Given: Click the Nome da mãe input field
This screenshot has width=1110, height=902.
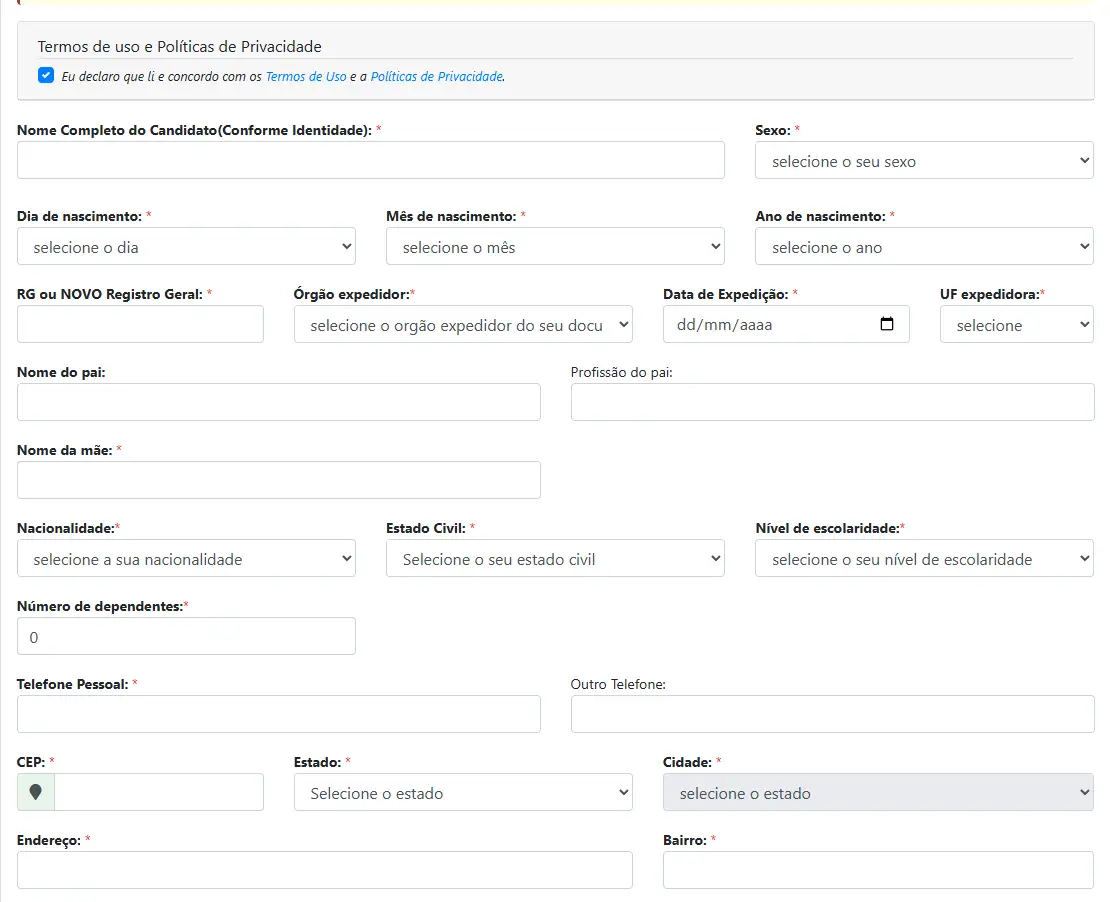Looking at the screenshot, I should point(278,480).
